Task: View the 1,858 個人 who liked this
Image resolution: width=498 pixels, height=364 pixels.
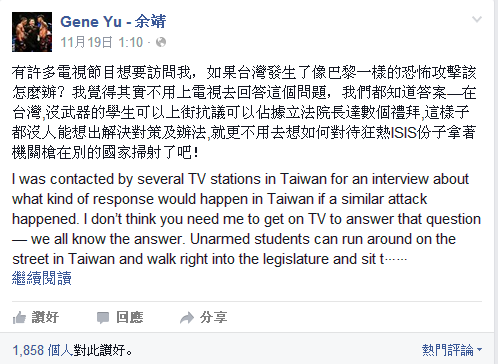Action: pos(42,350)
